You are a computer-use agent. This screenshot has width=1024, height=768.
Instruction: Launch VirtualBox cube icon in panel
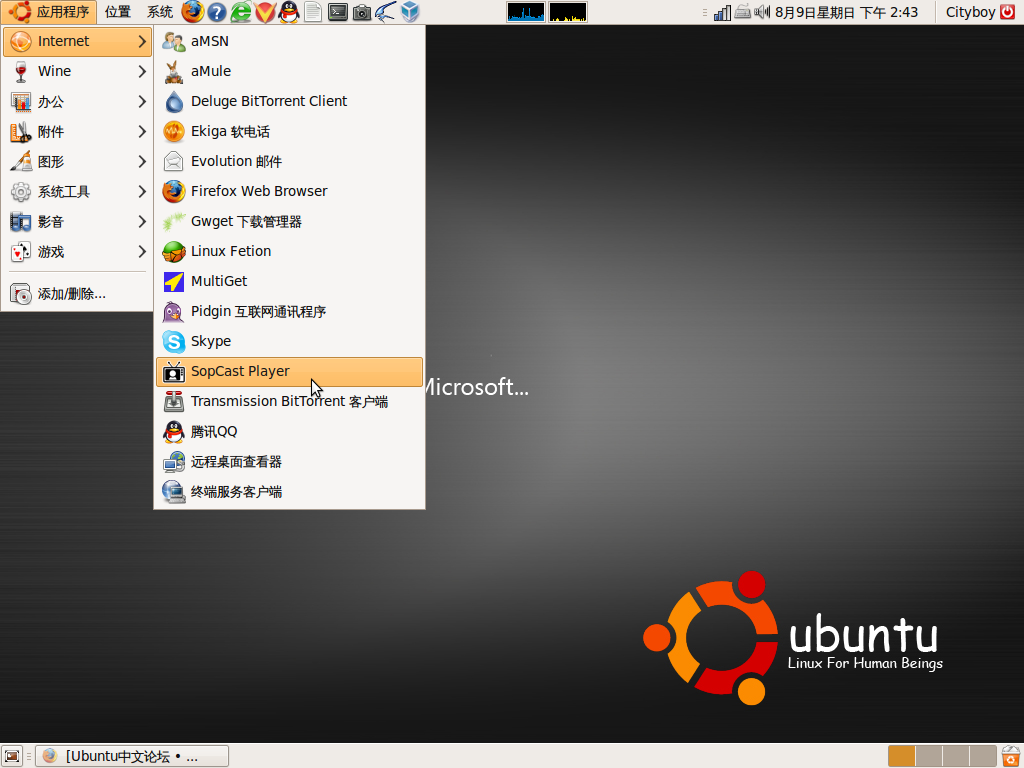point(409,12)
